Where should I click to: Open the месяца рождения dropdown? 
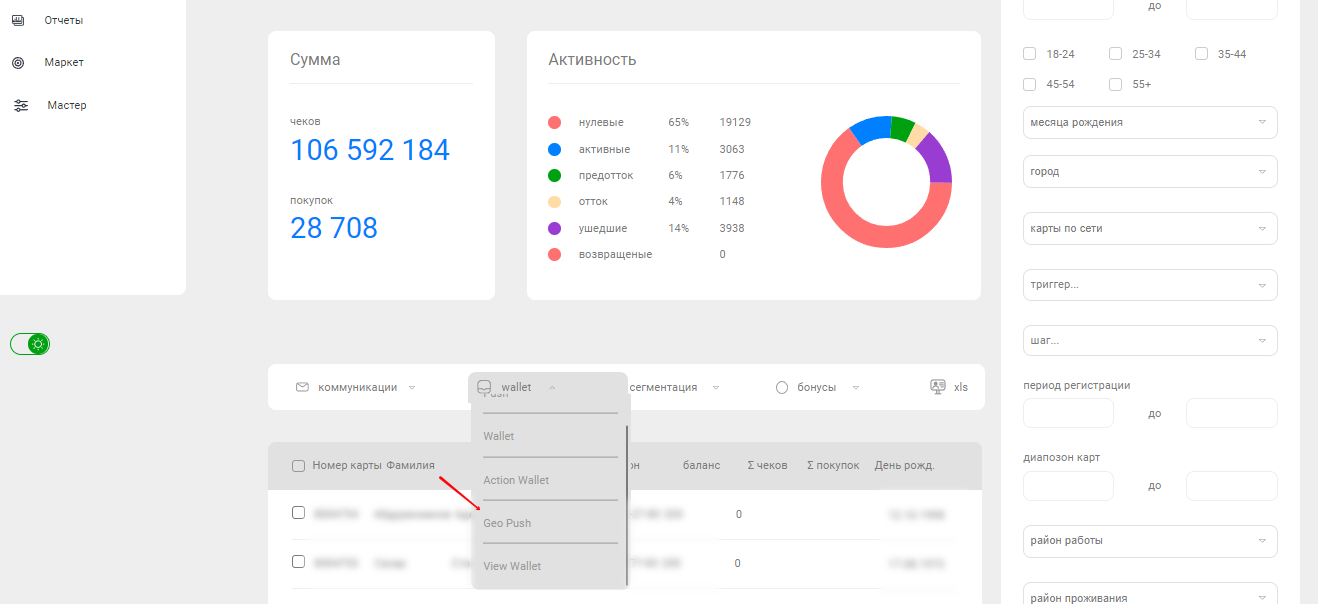coord(1151,122)
